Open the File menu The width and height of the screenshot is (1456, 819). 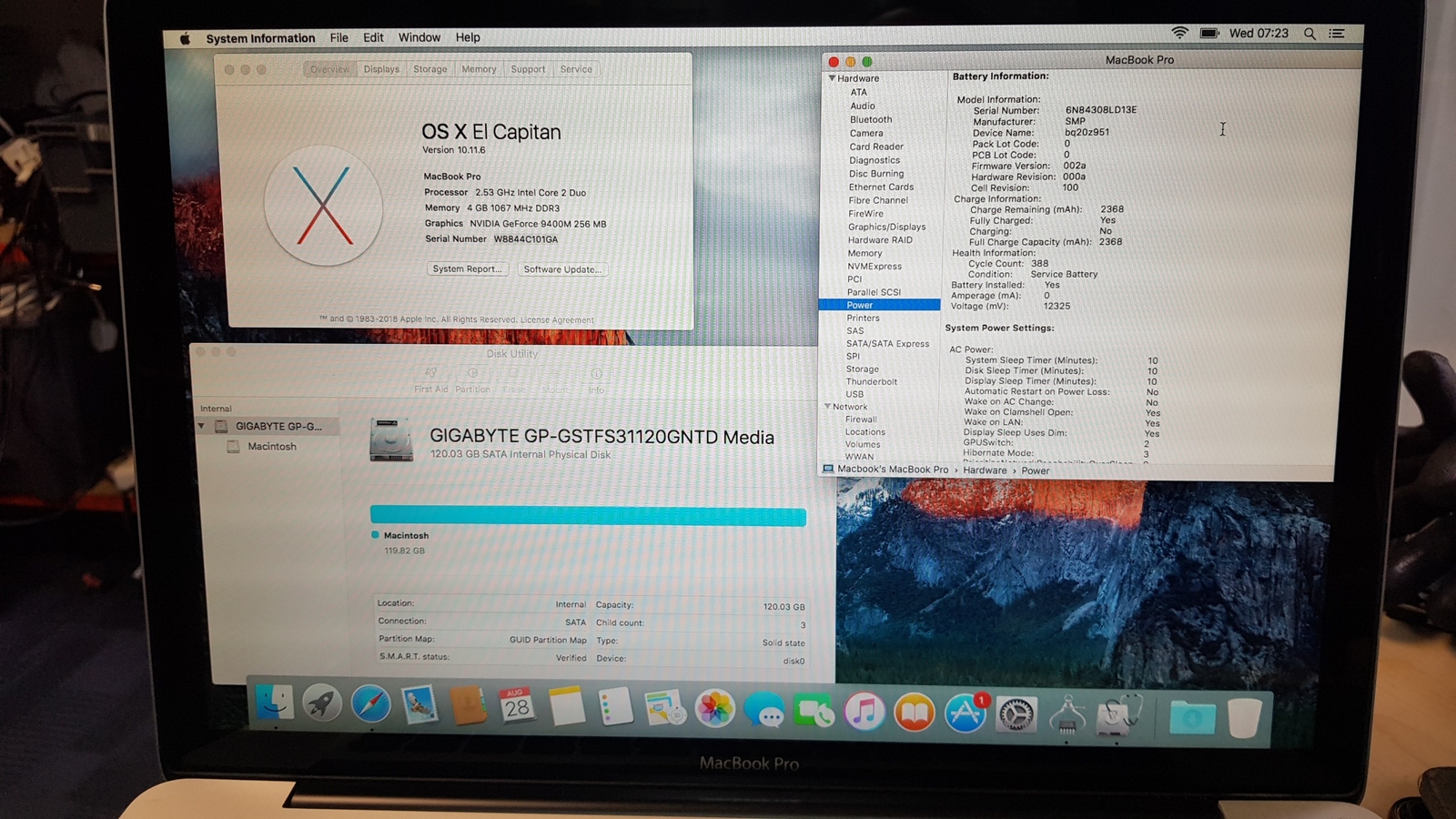tap(339, 37)
